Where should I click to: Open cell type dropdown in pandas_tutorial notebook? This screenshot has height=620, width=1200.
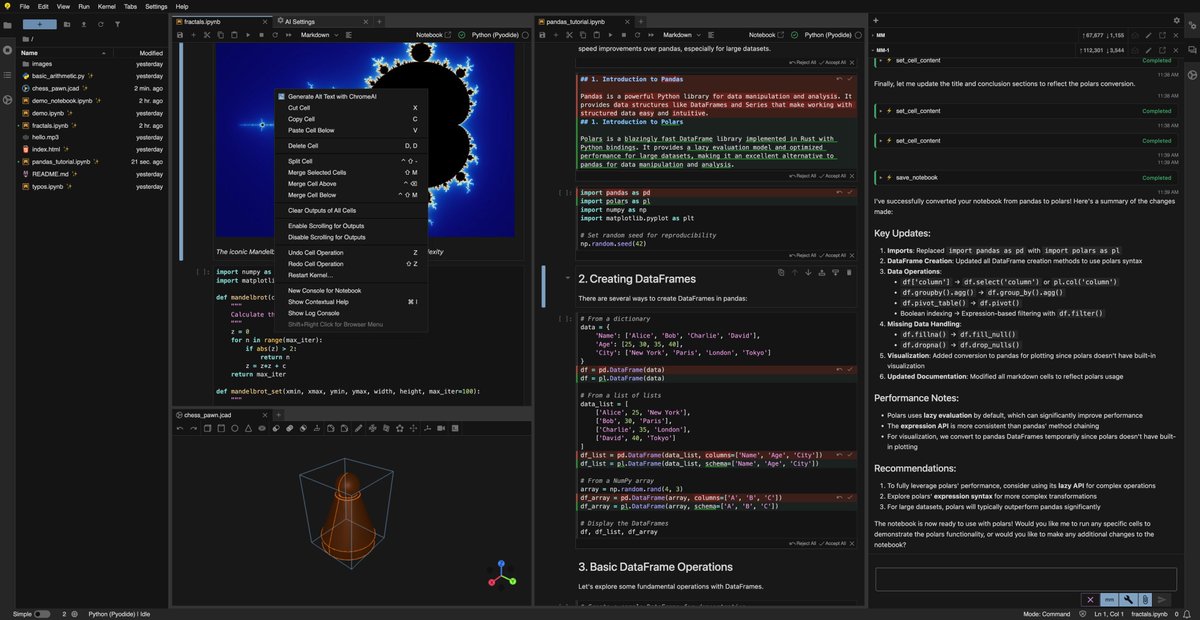(681, 35)
